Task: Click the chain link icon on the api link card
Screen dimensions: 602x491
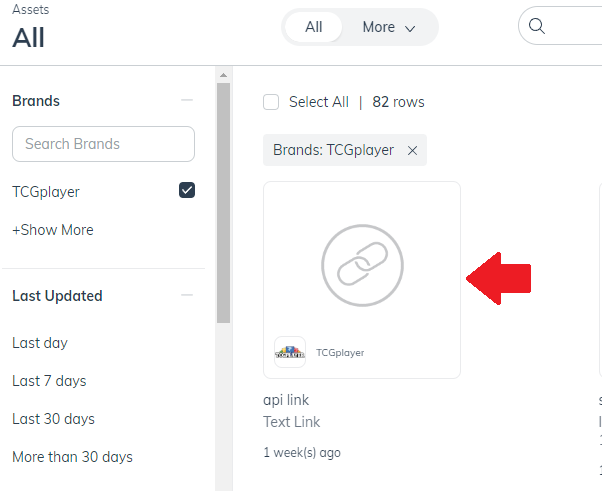Action: click(362, 265)
